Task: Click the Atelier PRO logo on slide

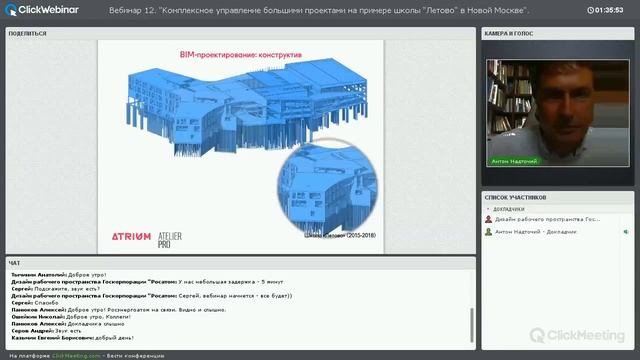Action: point(170,240)
